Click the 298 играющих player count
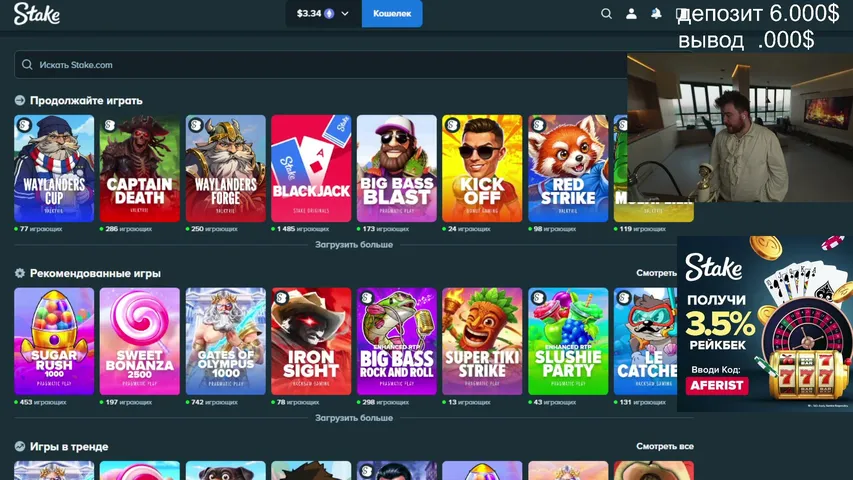This screenshot has height=480, width=853. tap(385, 402)
